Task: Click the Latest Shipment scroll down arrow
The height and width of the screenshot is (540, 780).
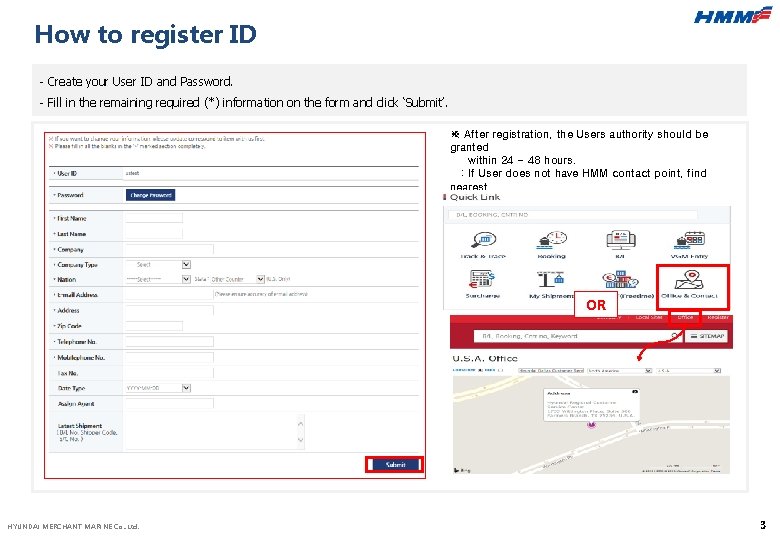Action: [x=300, y=440]
